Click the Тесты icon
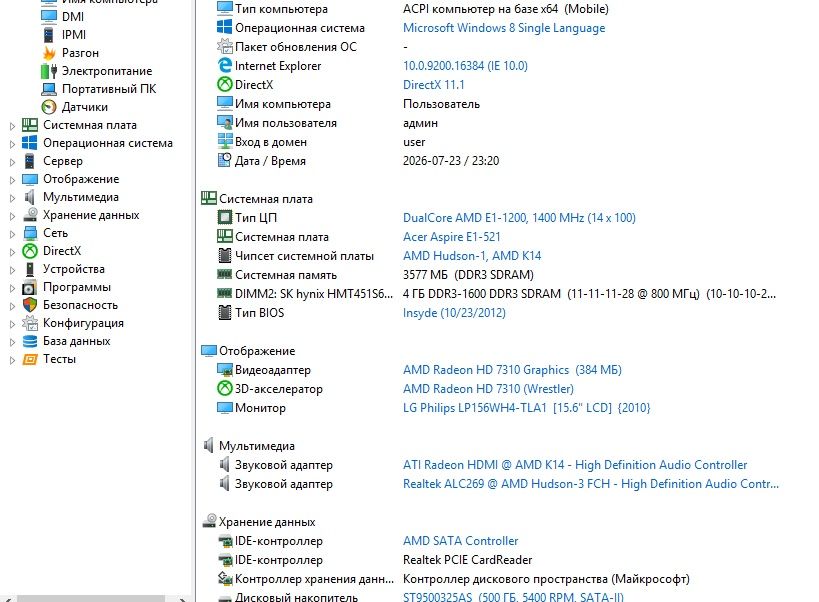The image size is (819, 602). pyautogui.click(x=30, y=359)
